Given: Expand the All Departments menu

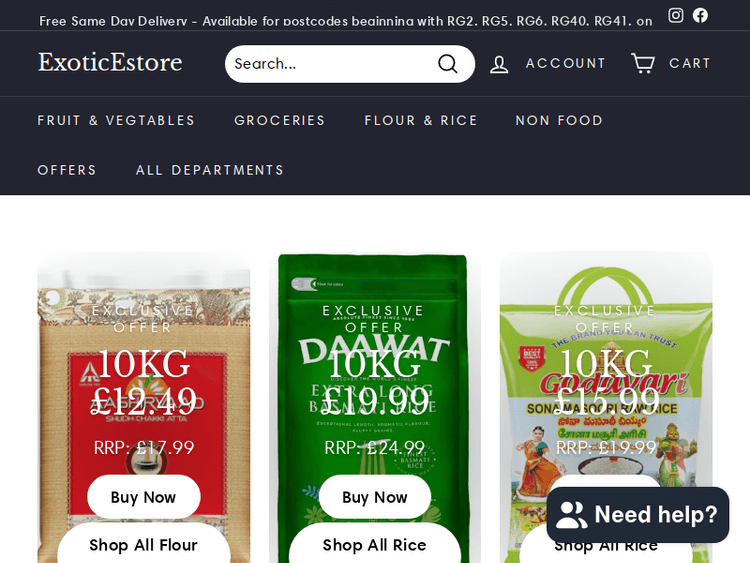Looking at the screenshot, I should tap(210, 170).
